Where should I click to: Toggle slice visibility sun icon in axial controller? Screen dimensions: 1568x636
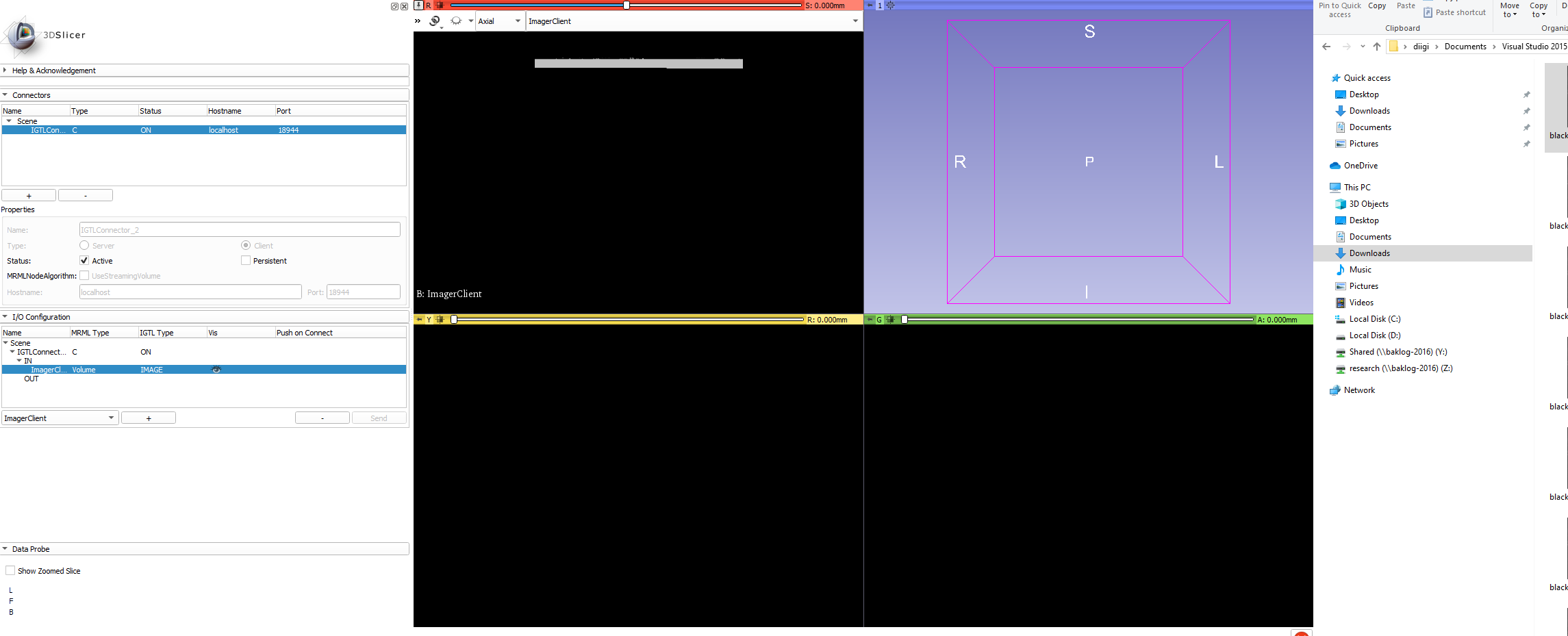456,21
